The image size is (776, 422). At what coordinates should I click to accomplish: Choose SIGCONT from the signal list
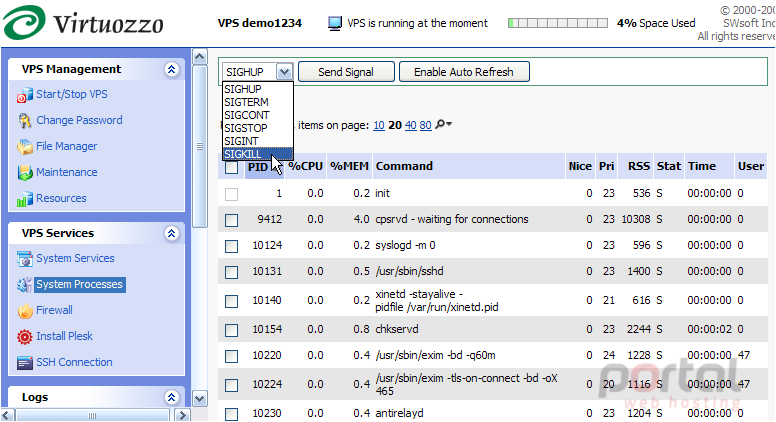[x=258, y=115]
